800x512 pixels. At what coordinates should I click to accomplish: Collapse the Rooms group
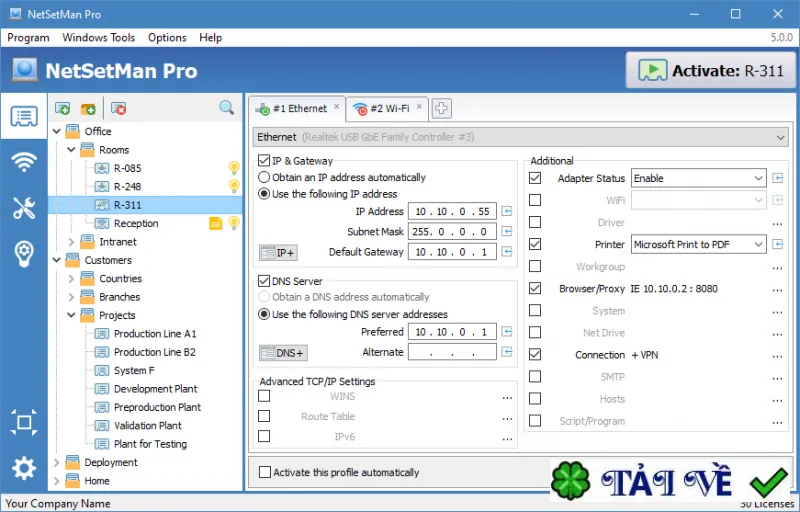pos(71,149)
